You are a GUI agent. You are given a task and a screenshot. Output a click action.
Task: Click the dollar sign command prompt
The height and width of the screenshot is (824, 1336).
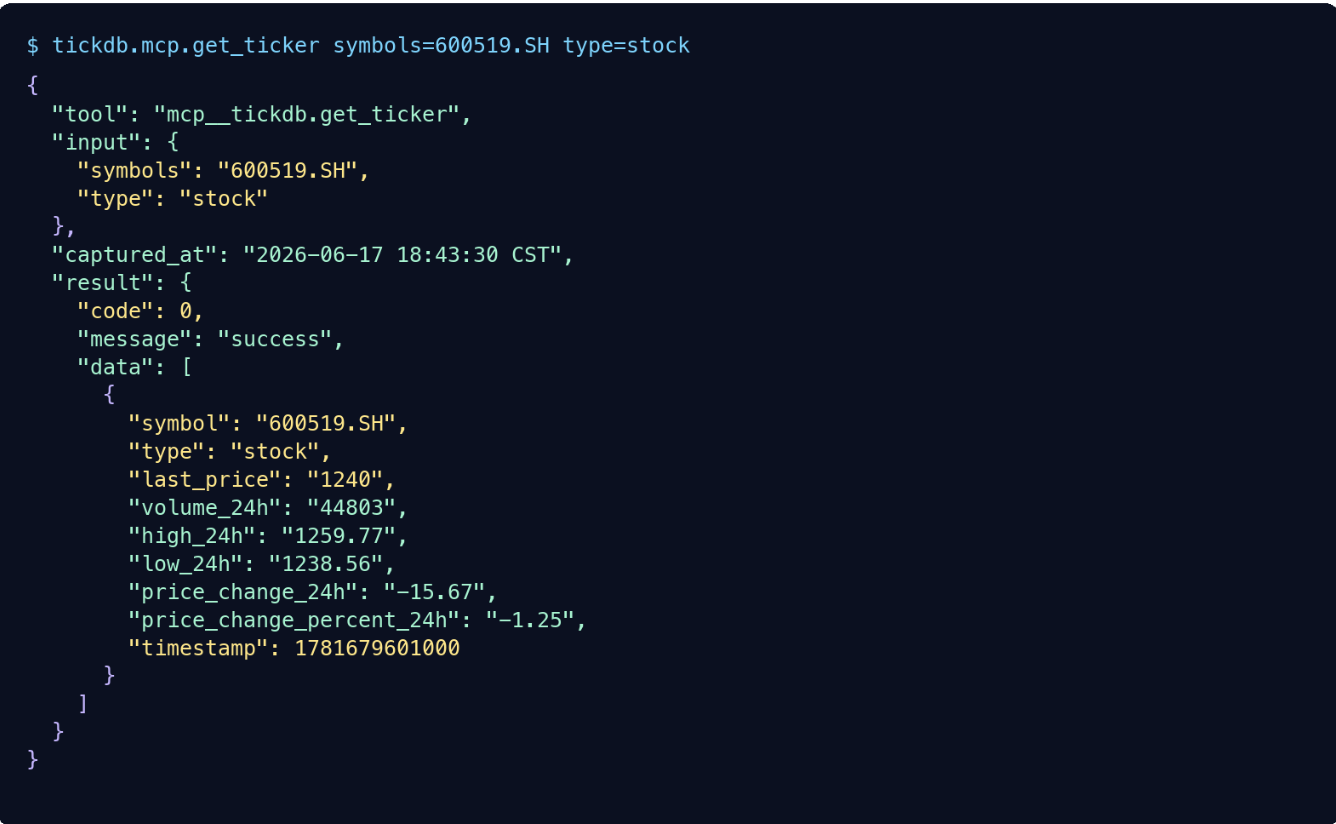pyautogui.click(x=33, y=46)
